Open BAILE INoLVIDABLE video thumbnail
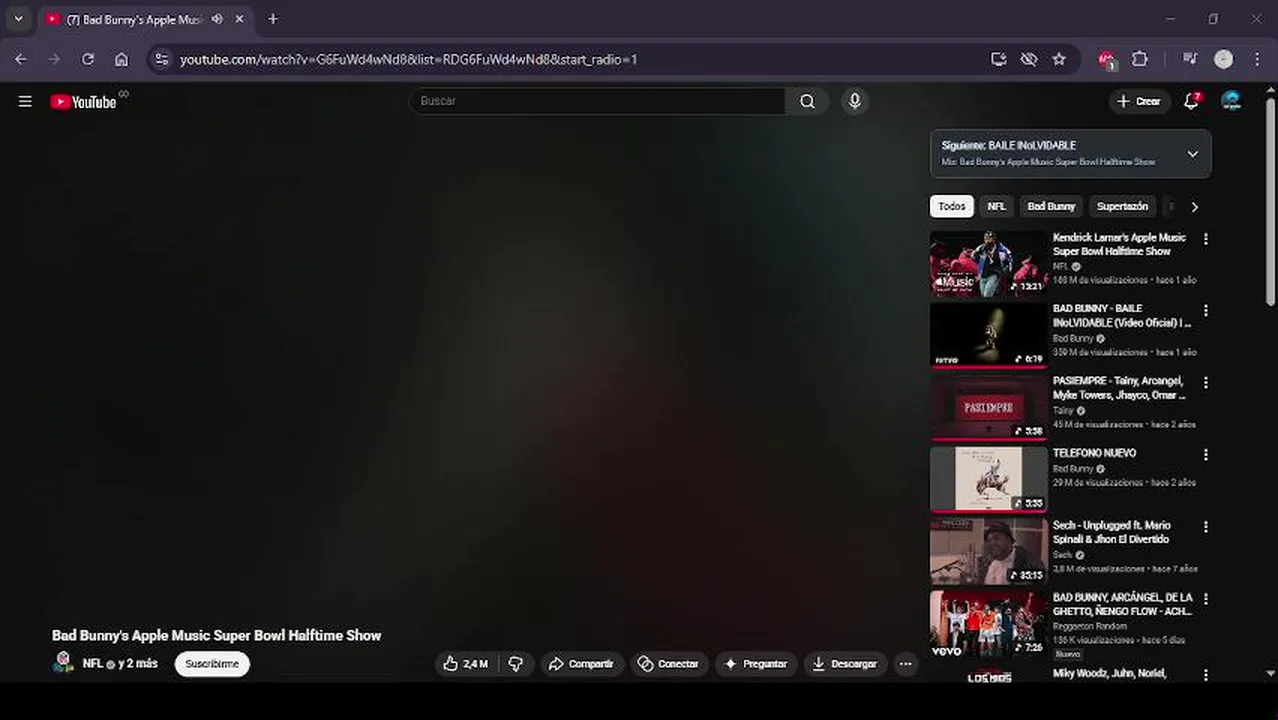This screenshot has height=720, width=1278. pos(989,336)
